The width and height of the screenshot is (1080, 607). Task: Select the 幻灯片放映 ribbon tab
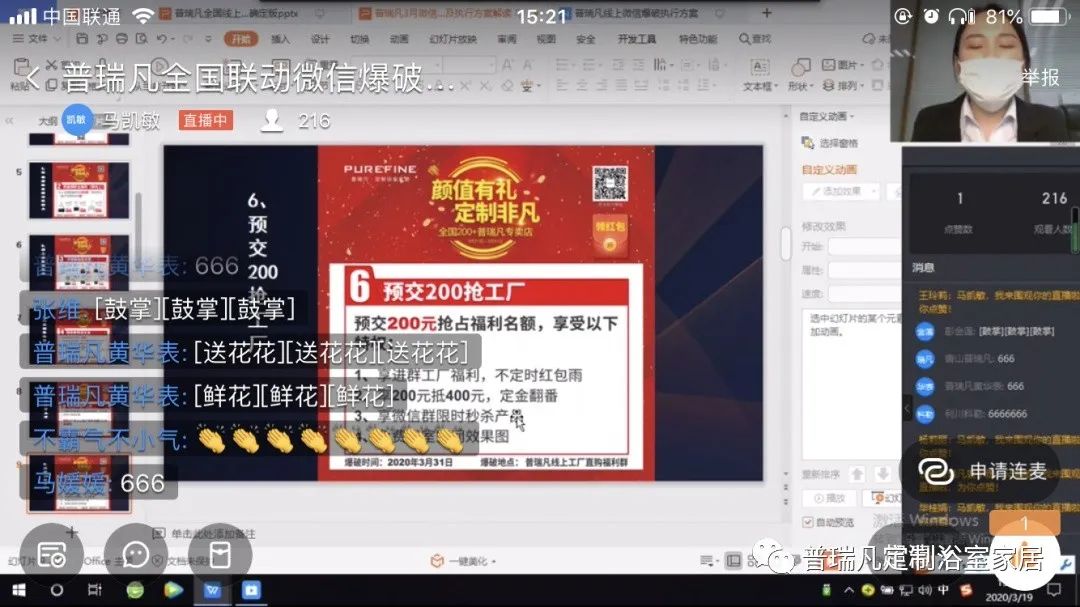(x=453, y=39)
